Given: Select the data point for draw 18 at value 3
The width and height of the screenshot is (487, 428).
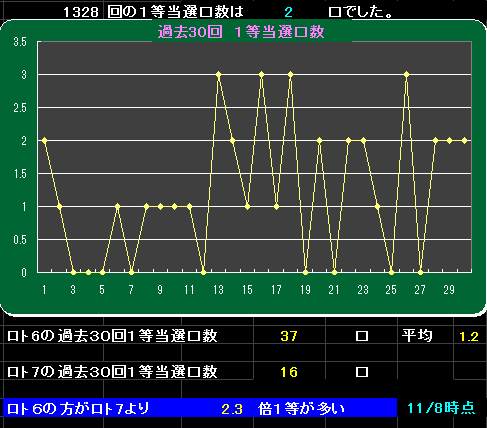Looking at the screenshot, I should (291, 75).
